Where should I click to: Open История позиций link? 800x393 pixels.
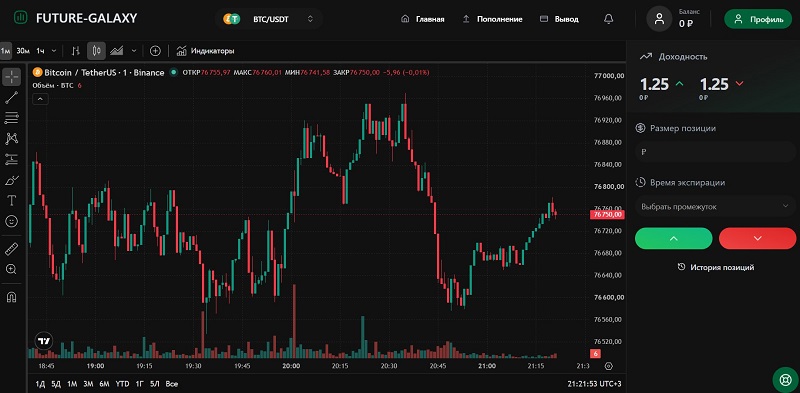715,267
